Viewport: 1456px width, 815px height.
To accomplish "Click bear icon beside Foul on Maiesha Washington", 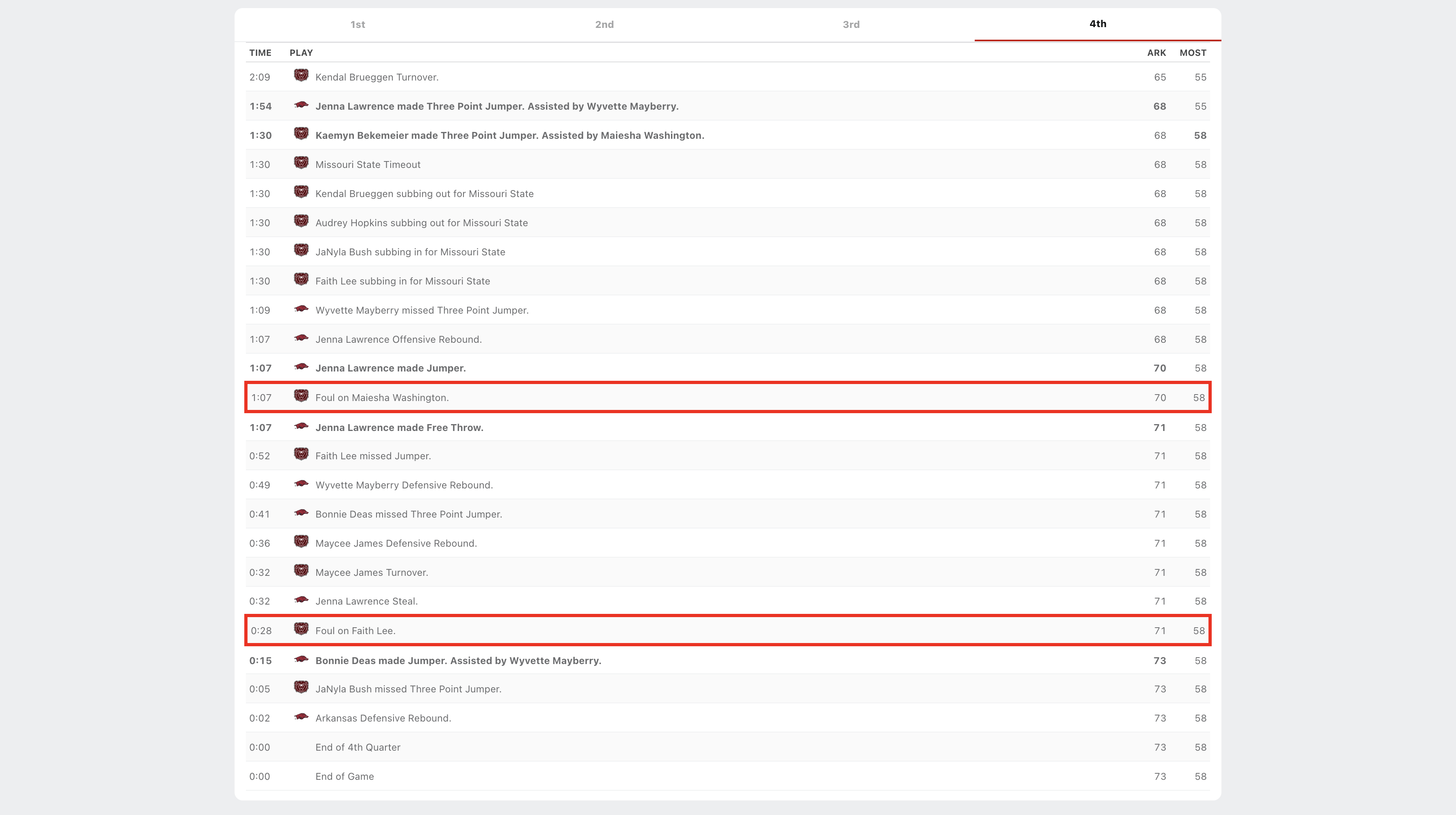I will (301, 397).
